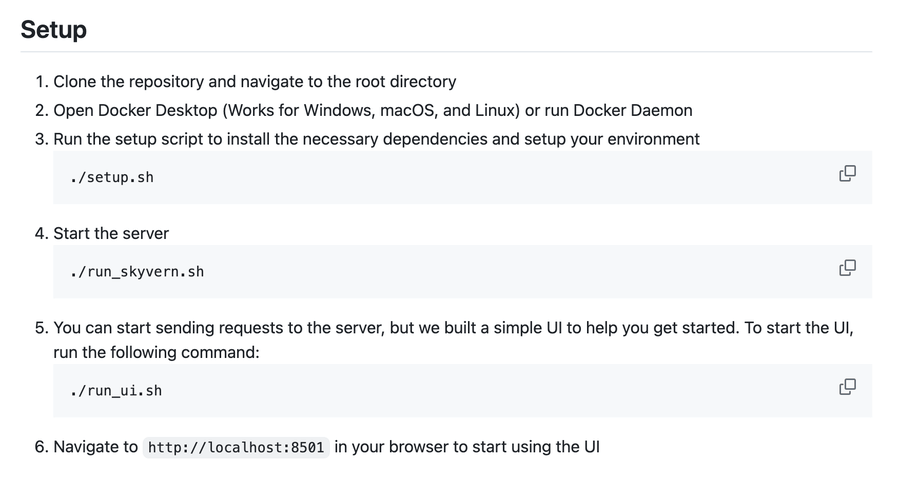Screen dimensions: 899x479
Task: Click the ./run_skyvern.sh code text
Action: pyautogui.click(x=136, y=272)
